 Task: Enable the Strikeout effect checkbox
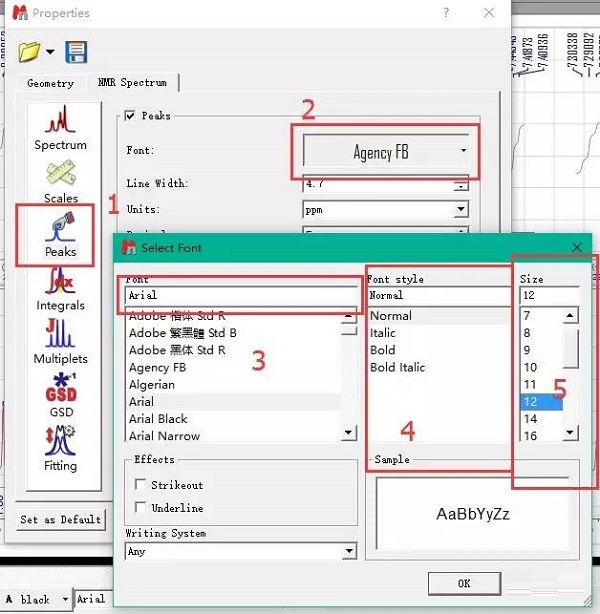140,485
